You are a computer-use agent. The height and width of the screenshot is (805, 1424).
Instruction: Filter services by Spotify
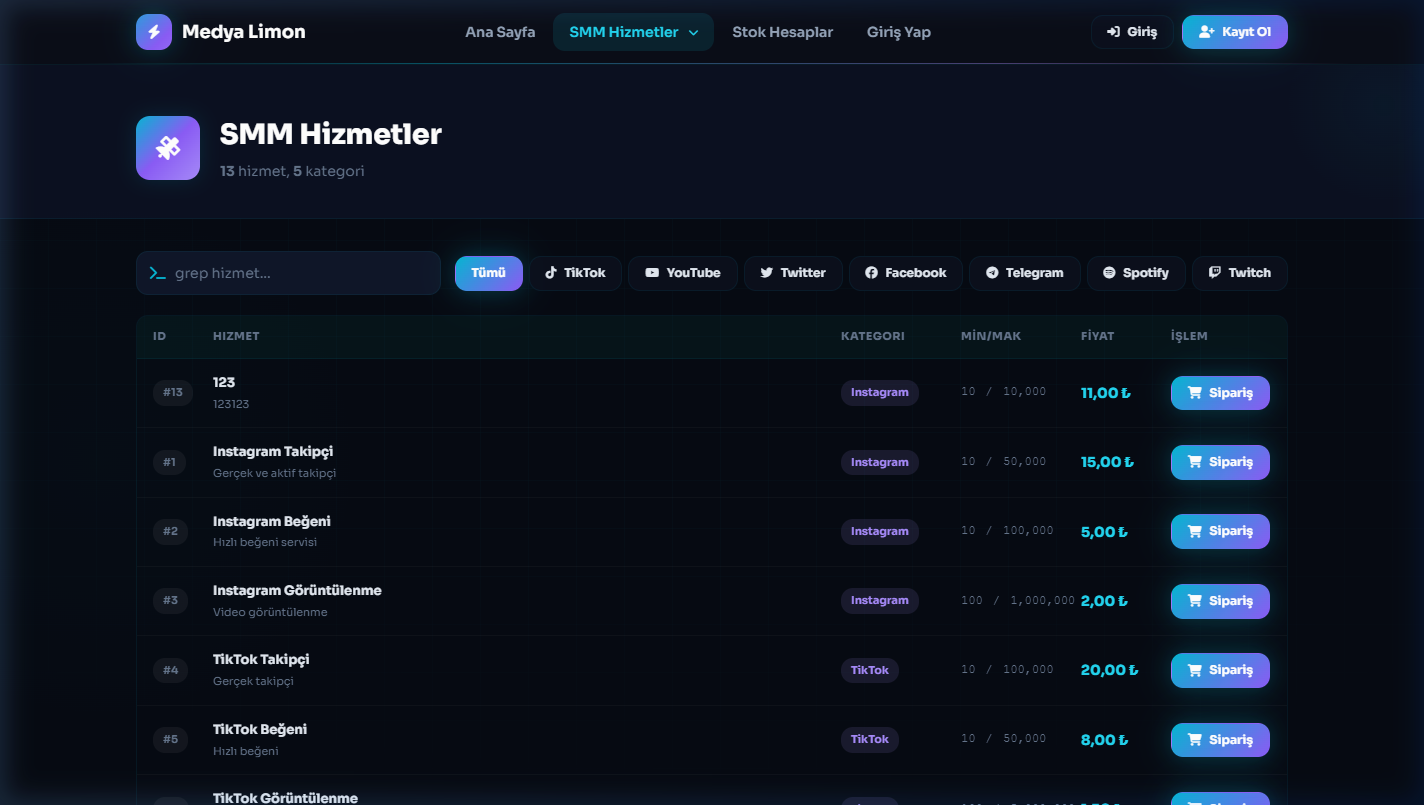(1136, 273)
